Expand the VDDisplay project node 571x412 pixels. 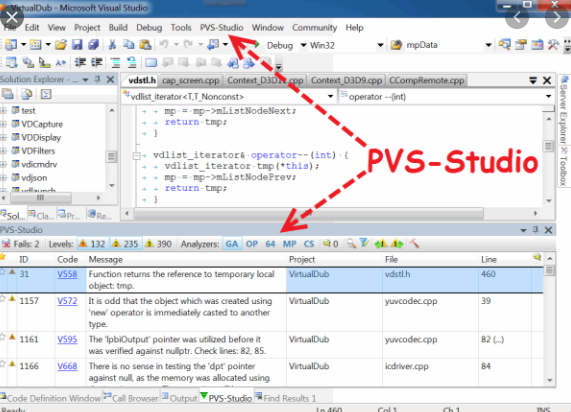coord(3,137)
